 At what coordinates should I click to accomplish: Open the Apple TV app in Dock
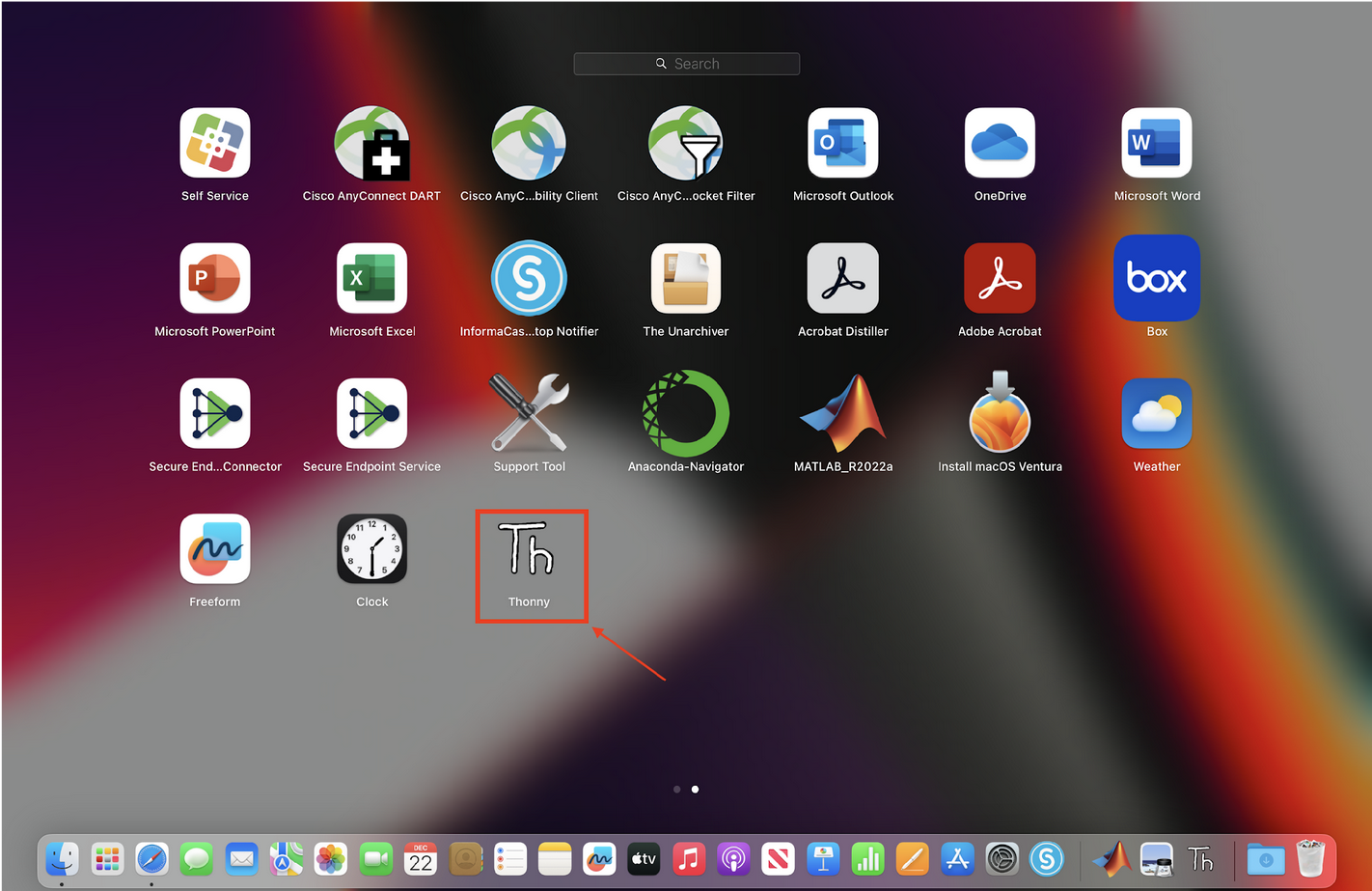644,858
